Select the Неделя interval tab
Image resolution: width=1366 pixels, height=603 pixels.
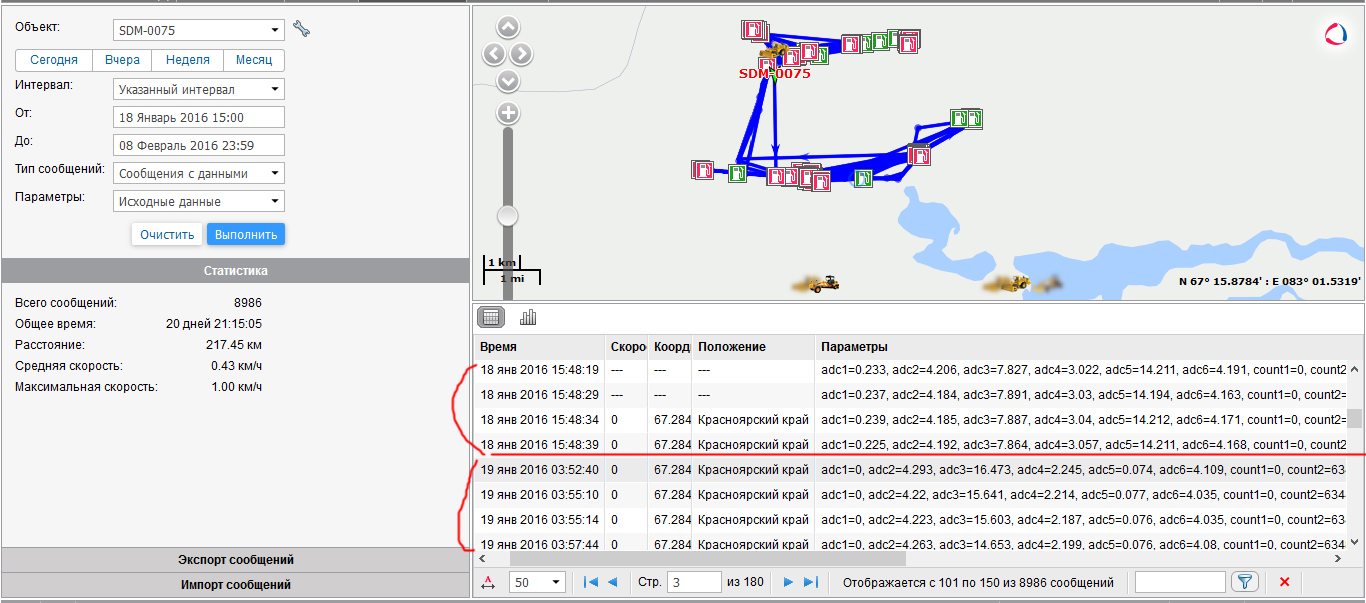pos(188,60)
